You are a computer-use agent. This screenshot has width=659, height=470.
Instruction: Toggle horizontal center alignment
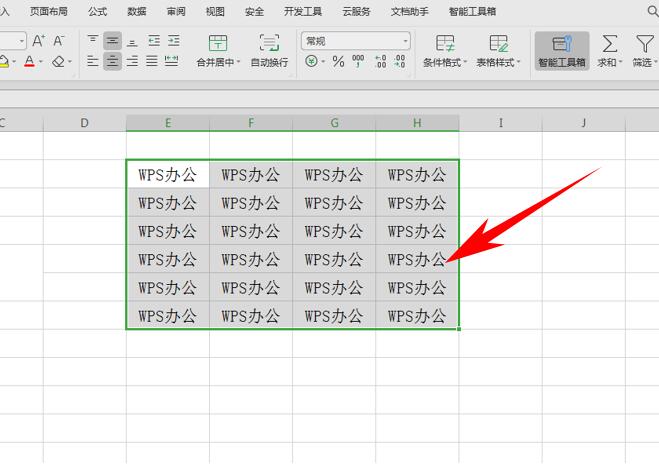112,62
